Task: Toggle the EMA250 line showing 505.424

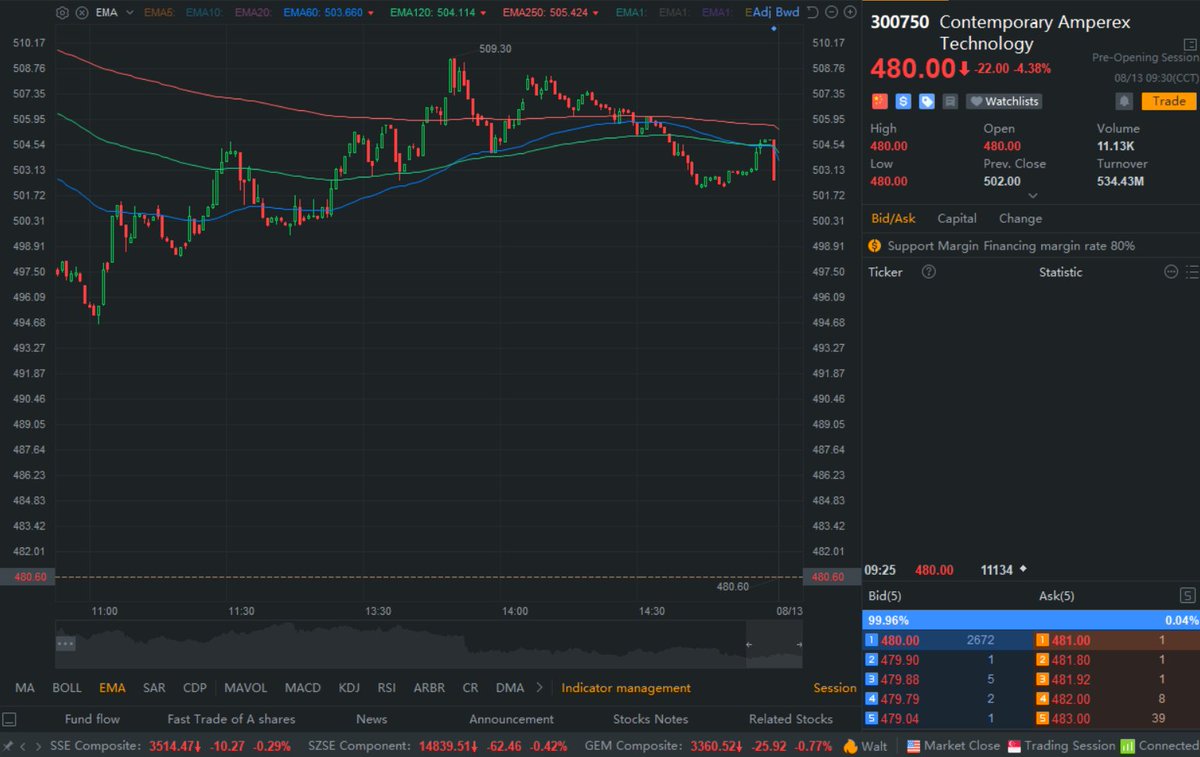Action: pos(551,13)
